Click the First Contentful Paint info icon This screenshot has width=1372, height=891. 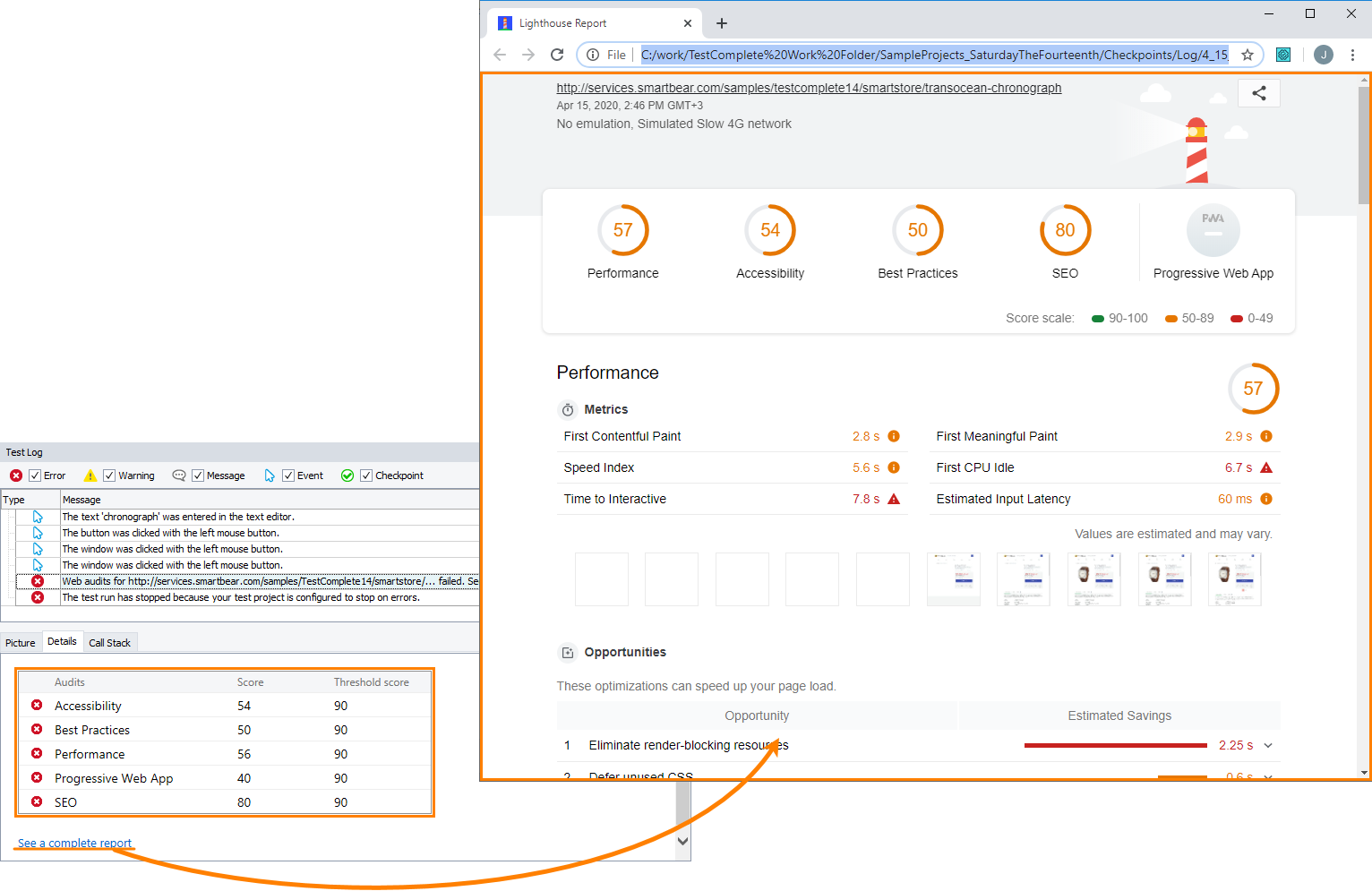pyautogui.click(x=894, y=436)
